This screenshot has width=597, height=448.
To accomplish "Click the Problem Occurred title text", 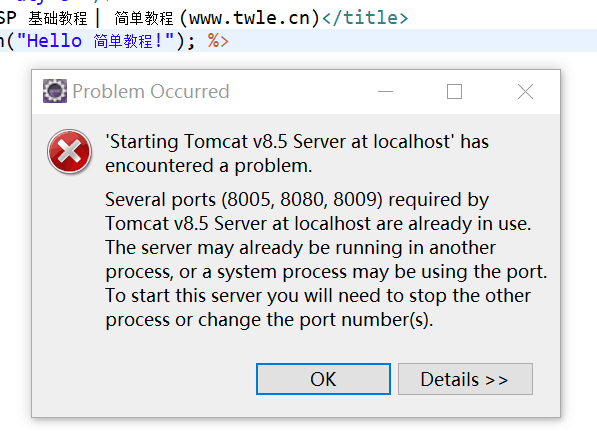I will point(151,91).
